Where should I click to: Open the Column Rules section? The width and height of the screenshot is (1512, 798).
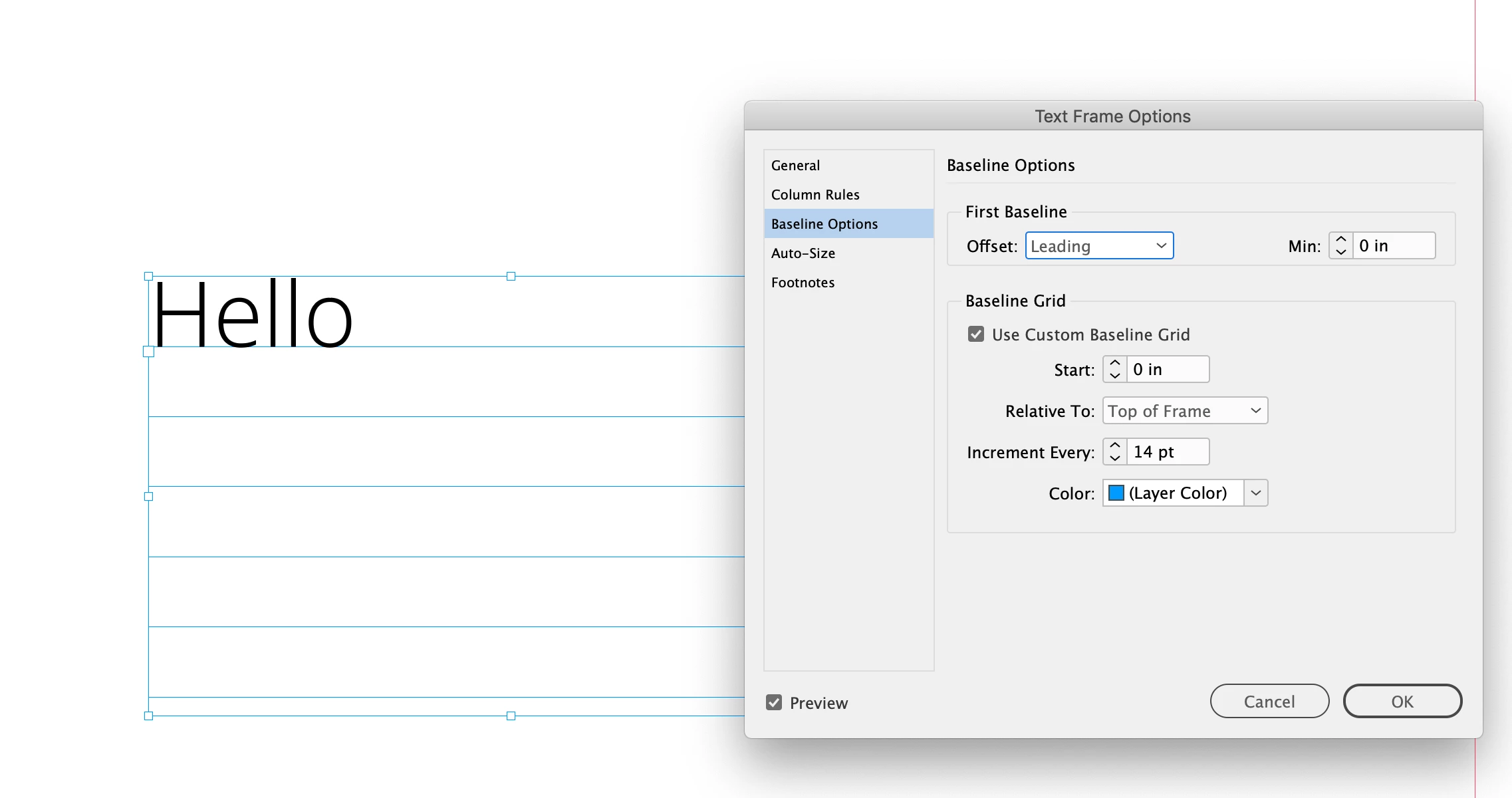pos(815,195)
